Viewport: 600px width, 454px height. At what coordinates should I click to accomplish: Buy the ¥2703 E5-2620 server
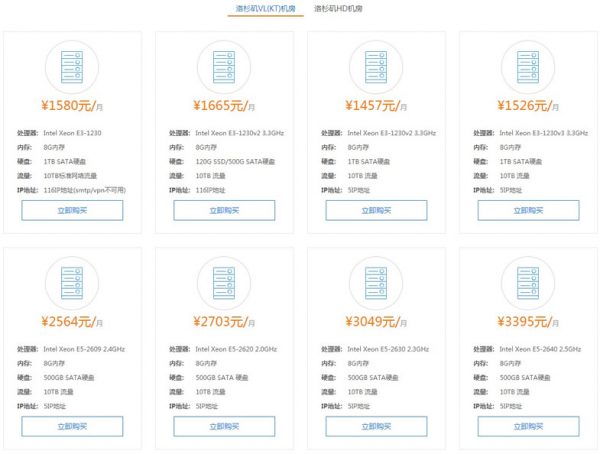pos(224,426)
